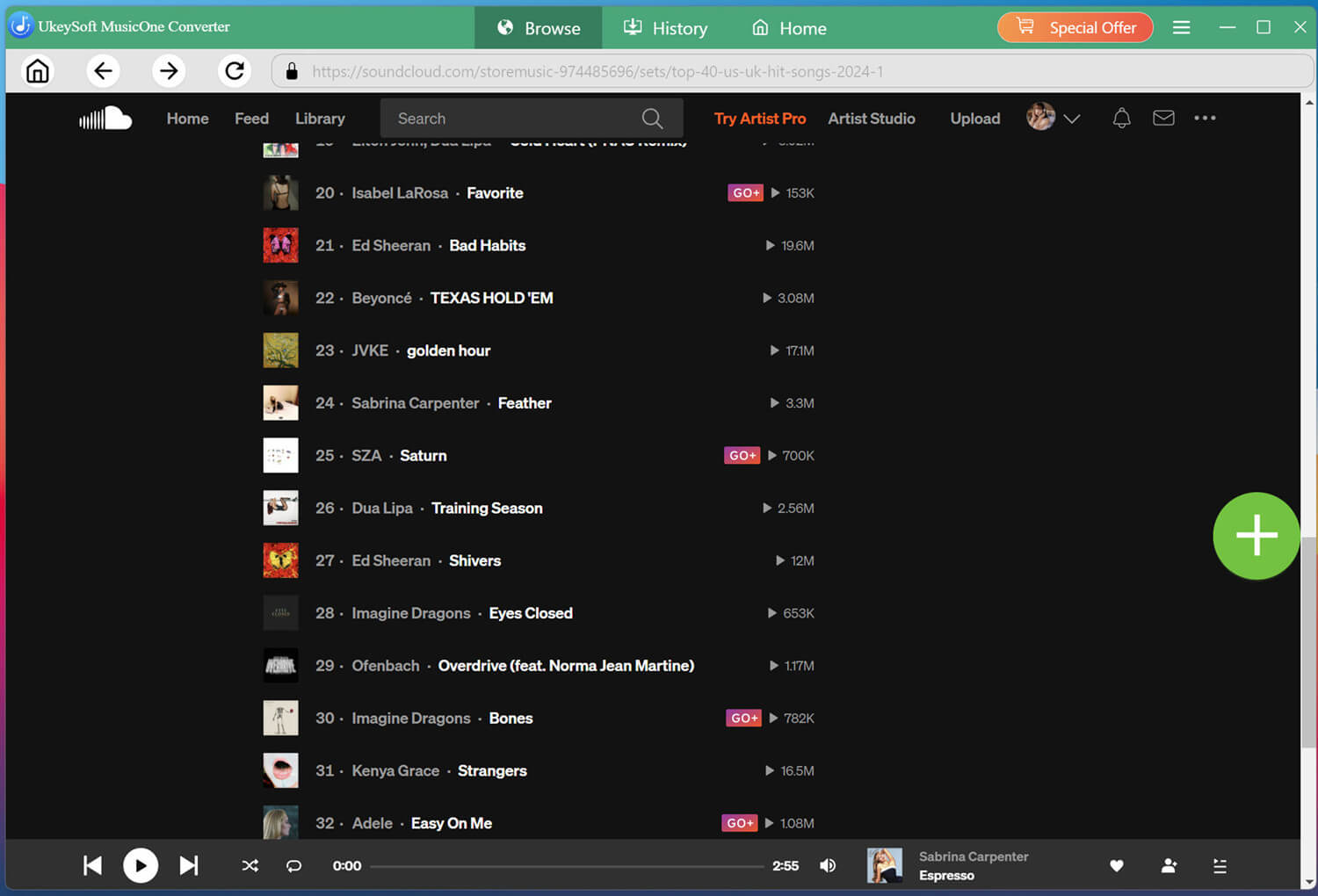This screenshot has height=896, width=1318.
Task: Open notifications bell
Action: [1121, 118]
